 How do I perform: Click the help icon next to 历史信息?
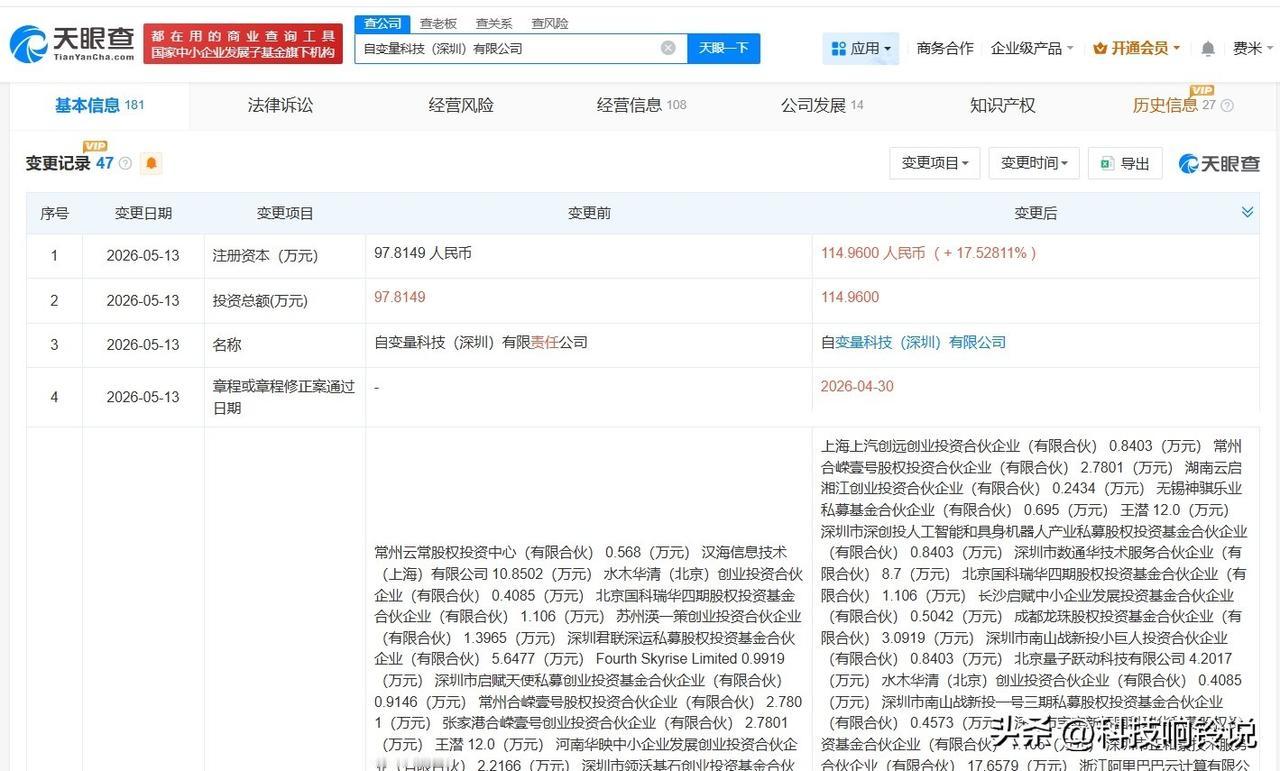coord(1227,105)
